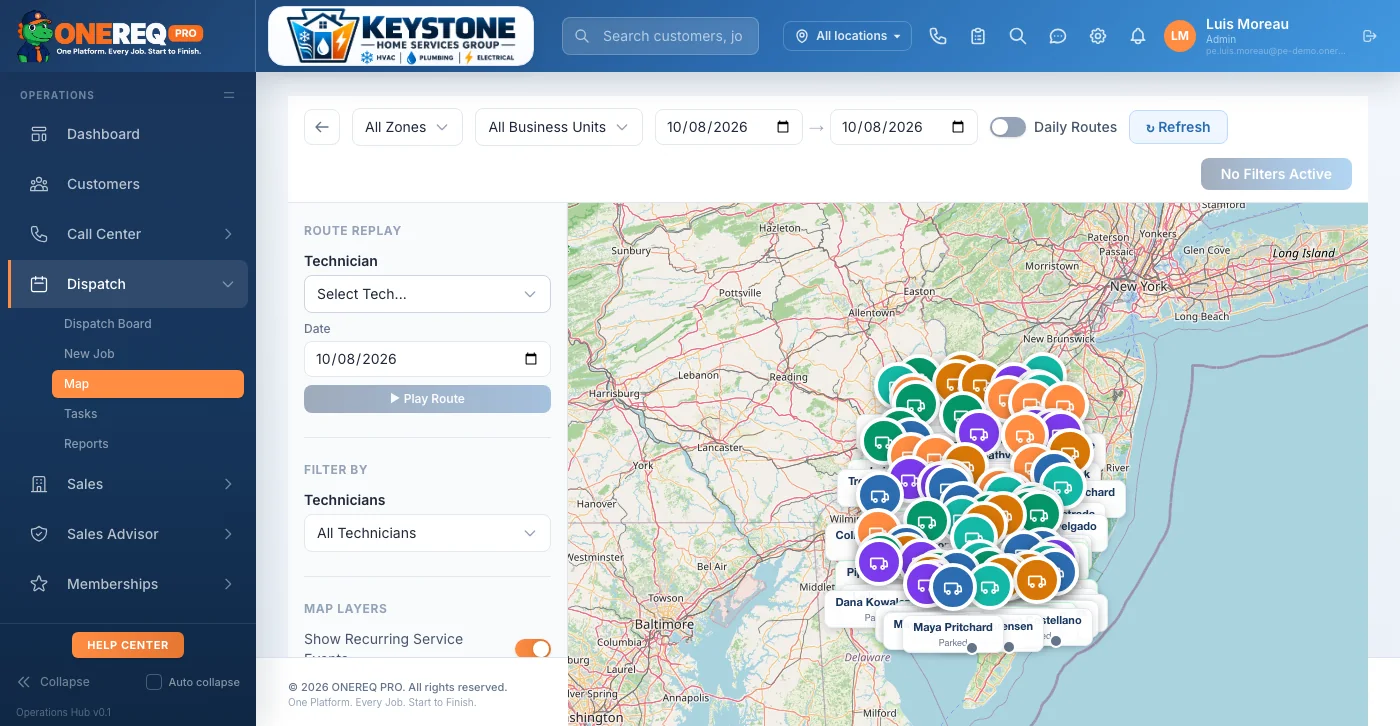The height and width of the screenshot is (726, 1400).
Task: Click the Play Route button
Action: pyautogui.click(x=427, y=399)
